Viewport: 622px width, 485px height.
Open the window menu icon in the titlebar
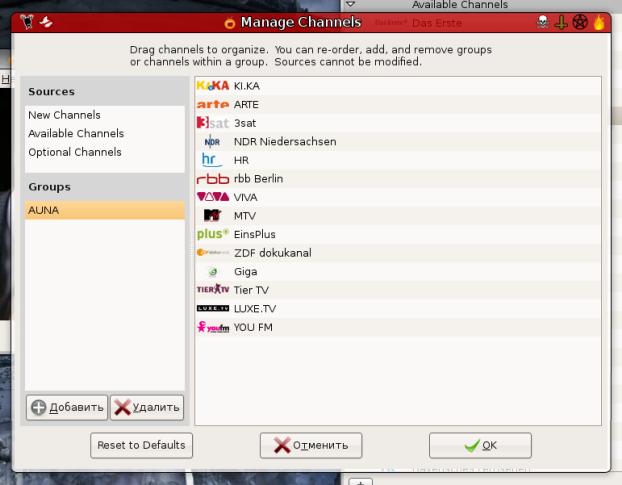point(27,22)
